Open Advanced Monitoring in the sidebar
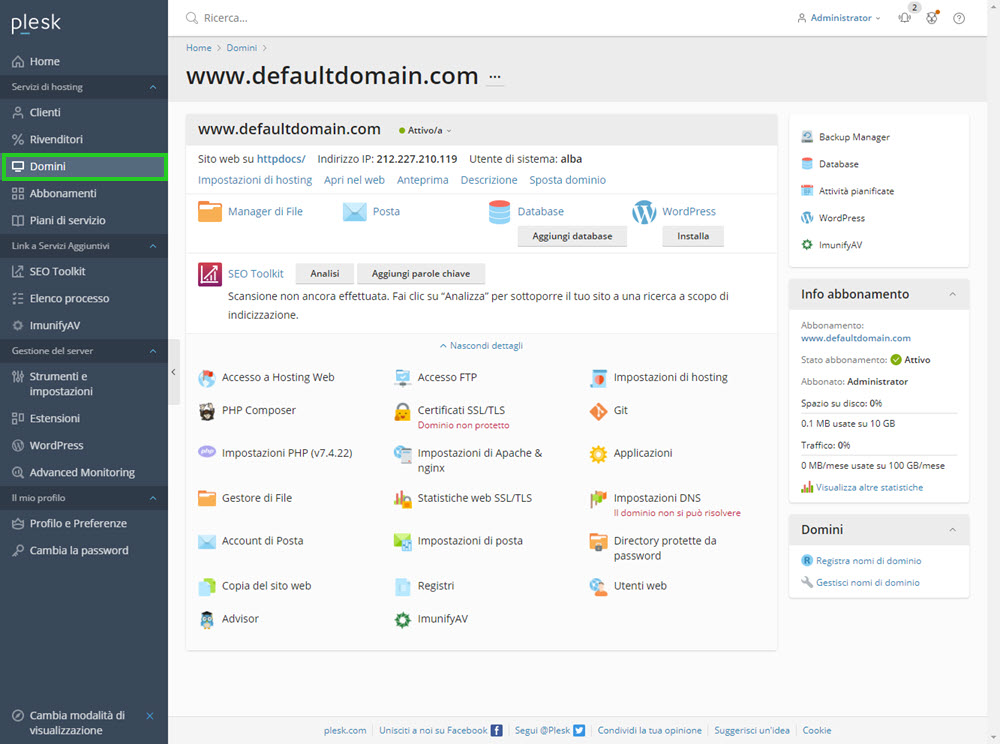Screen dimensions: 1000x744 pyautogui.click(x=84, y=472)
